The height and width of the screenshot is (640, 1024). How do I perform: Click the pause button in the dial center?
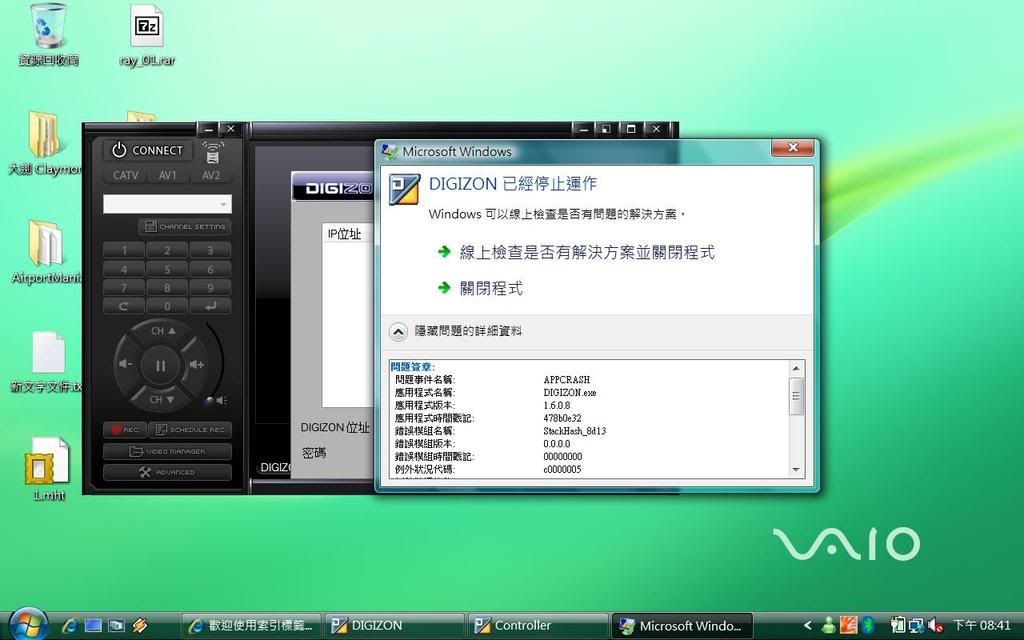(x=161, y=366)
